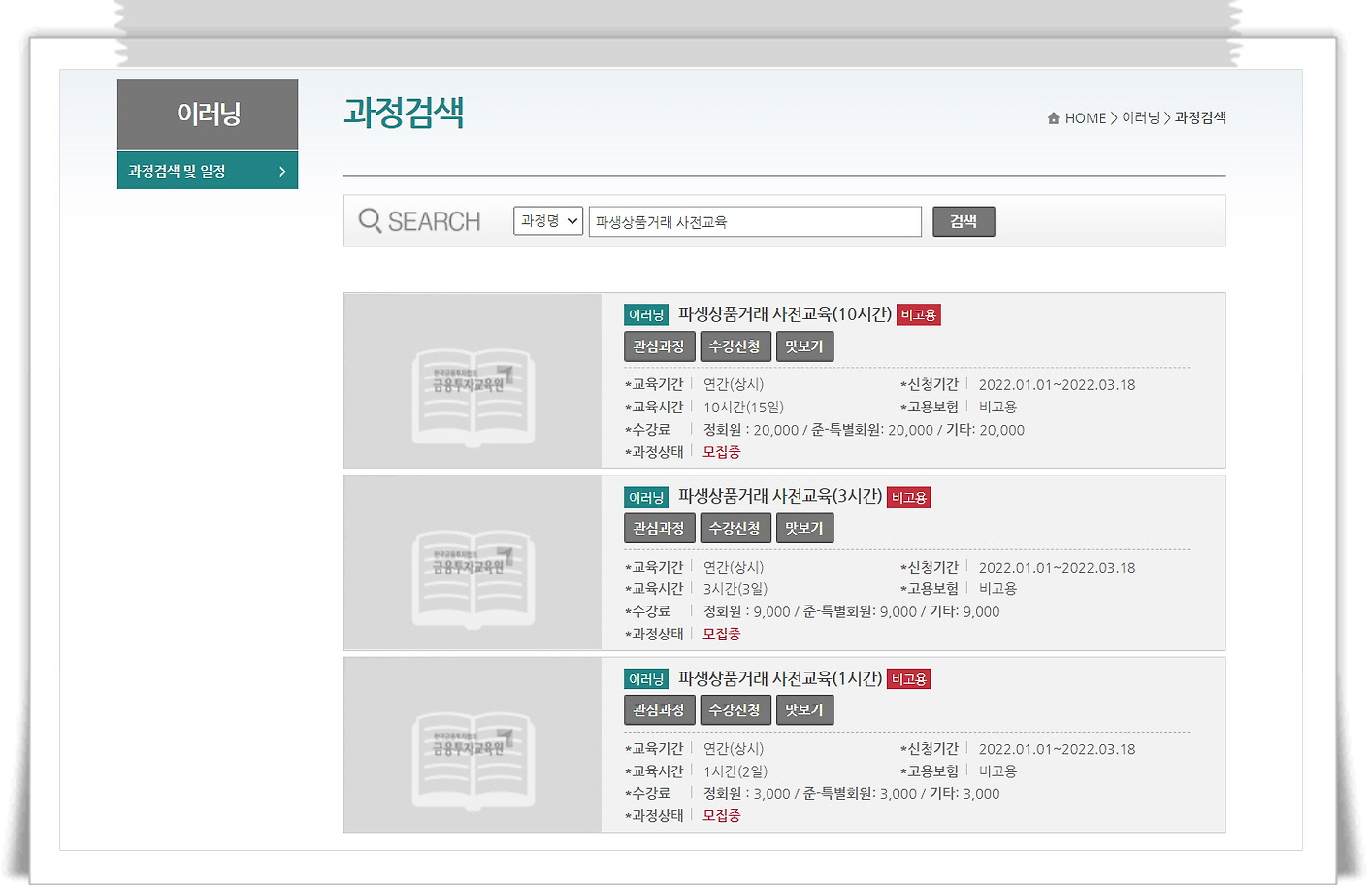Viewport: 1372px width, 885px height.
Task: Click 수강신청 for the 1시간 course
Action: point(735,709)
